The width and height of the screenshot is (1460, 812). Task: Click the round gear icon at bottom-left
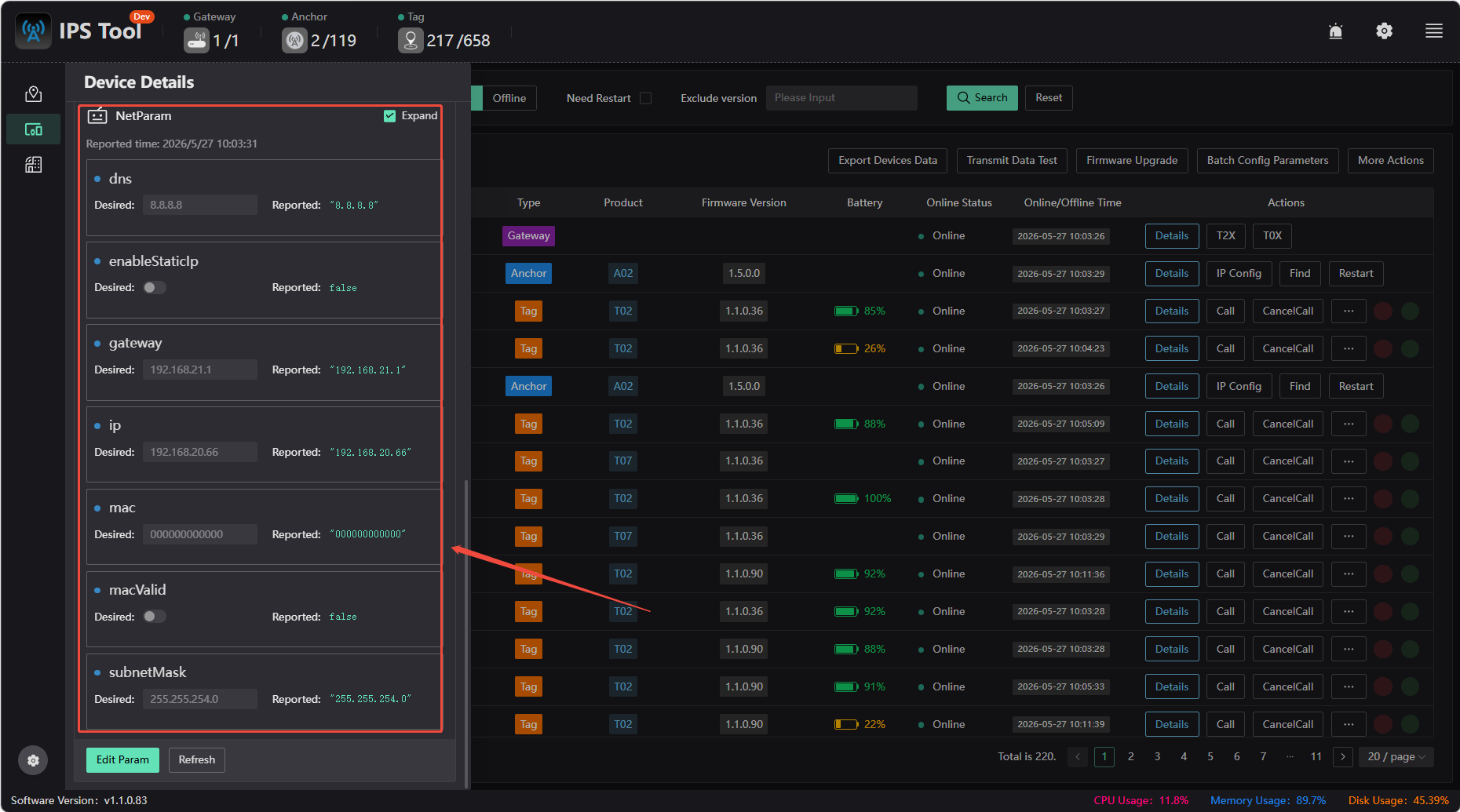point(33,759)
